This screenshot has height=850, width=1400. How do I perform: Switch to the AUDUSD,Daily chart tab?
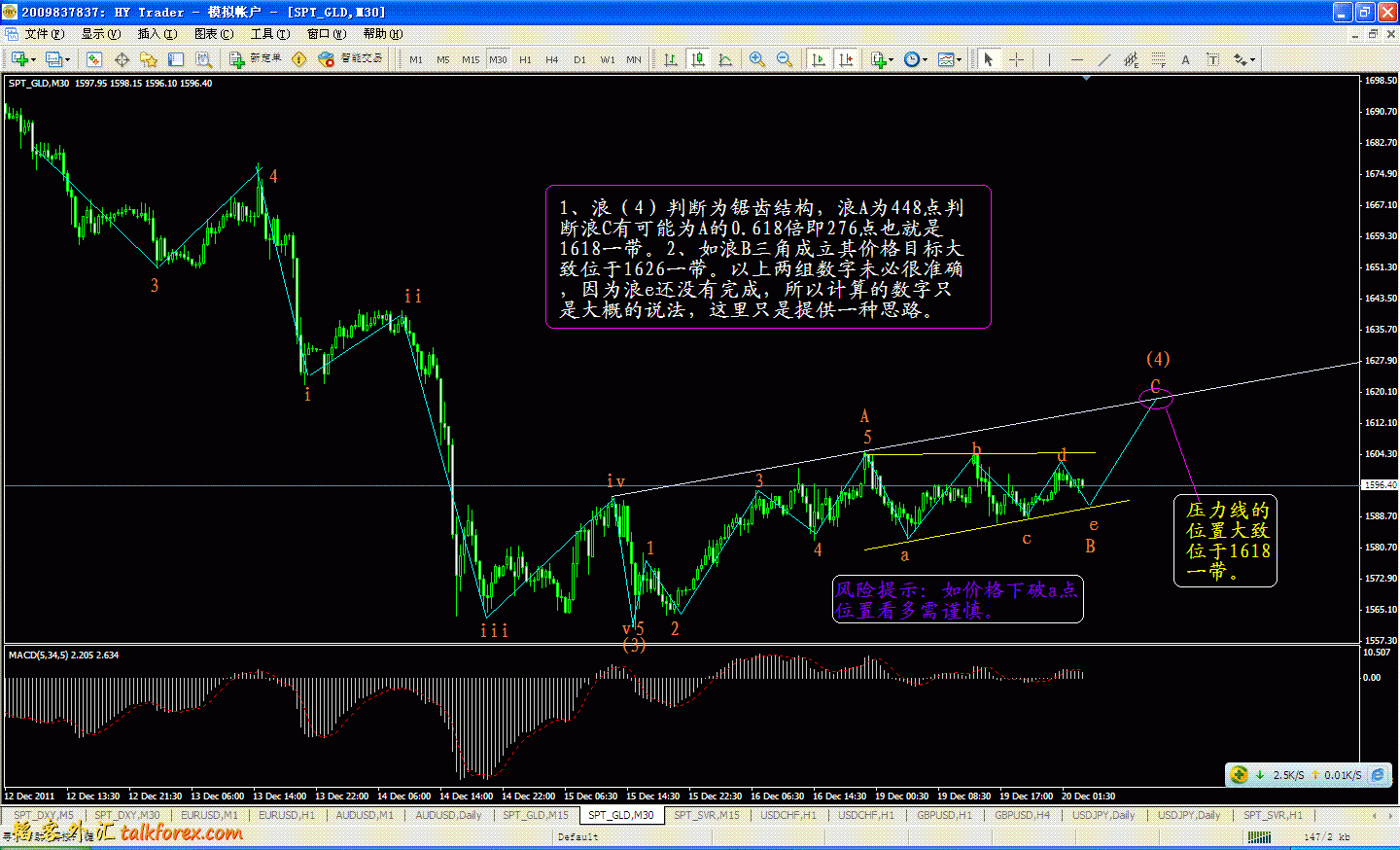tap(448, 815)
